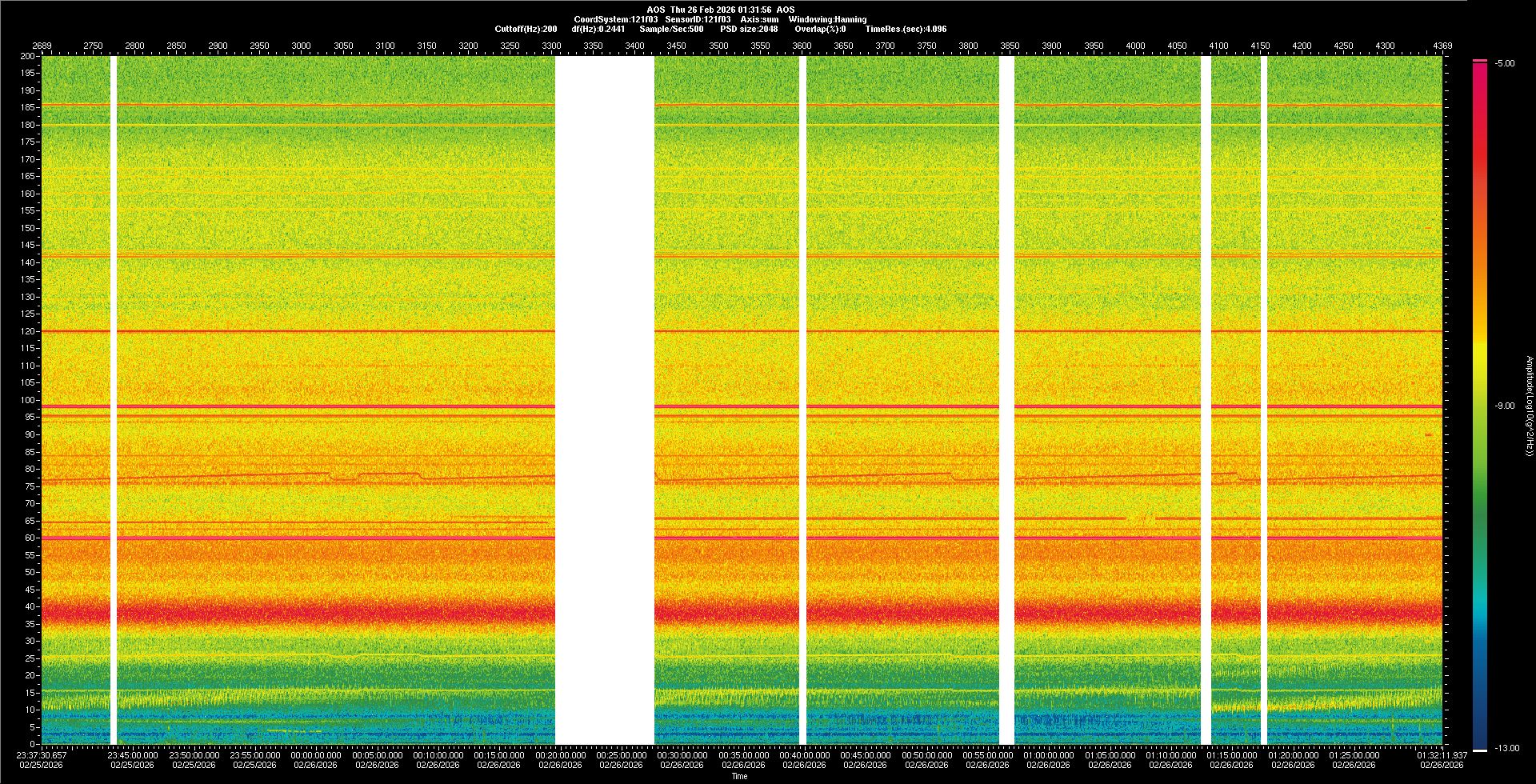Image resolution: width=1536 pixels, height=784 pixels.
Task: Select the Windowing:Hanning parameter text
Action: 827,19
